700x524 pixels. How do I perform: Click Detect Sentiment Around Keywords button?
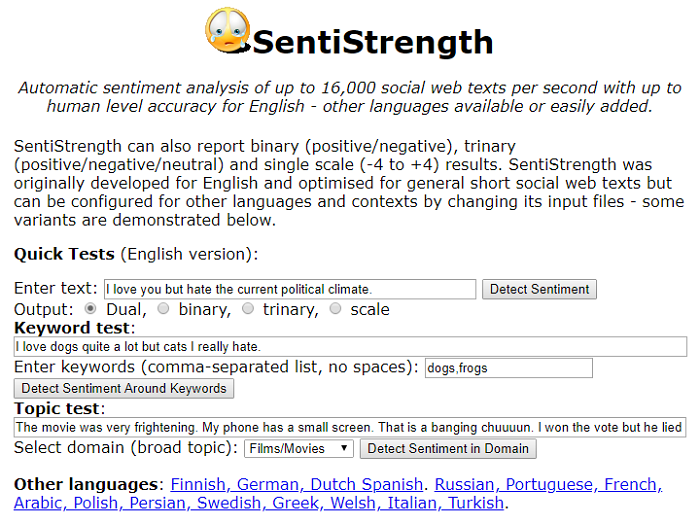[124, 388]
